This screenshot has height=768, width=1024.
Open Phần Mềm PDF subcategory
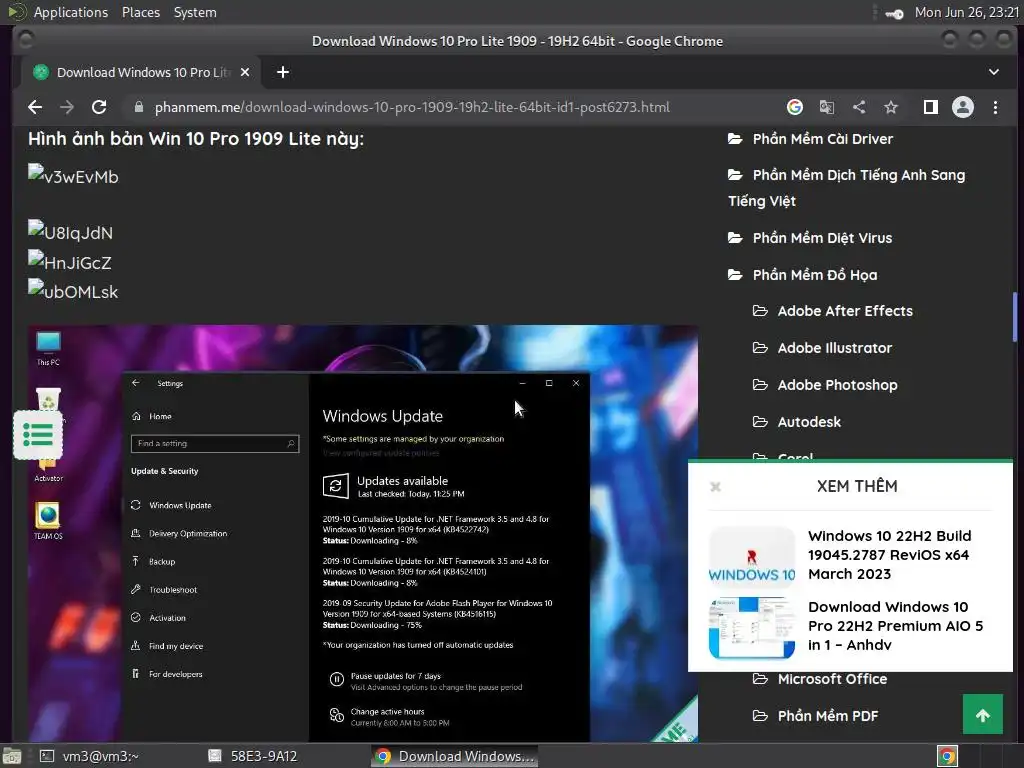click(827, 716)
